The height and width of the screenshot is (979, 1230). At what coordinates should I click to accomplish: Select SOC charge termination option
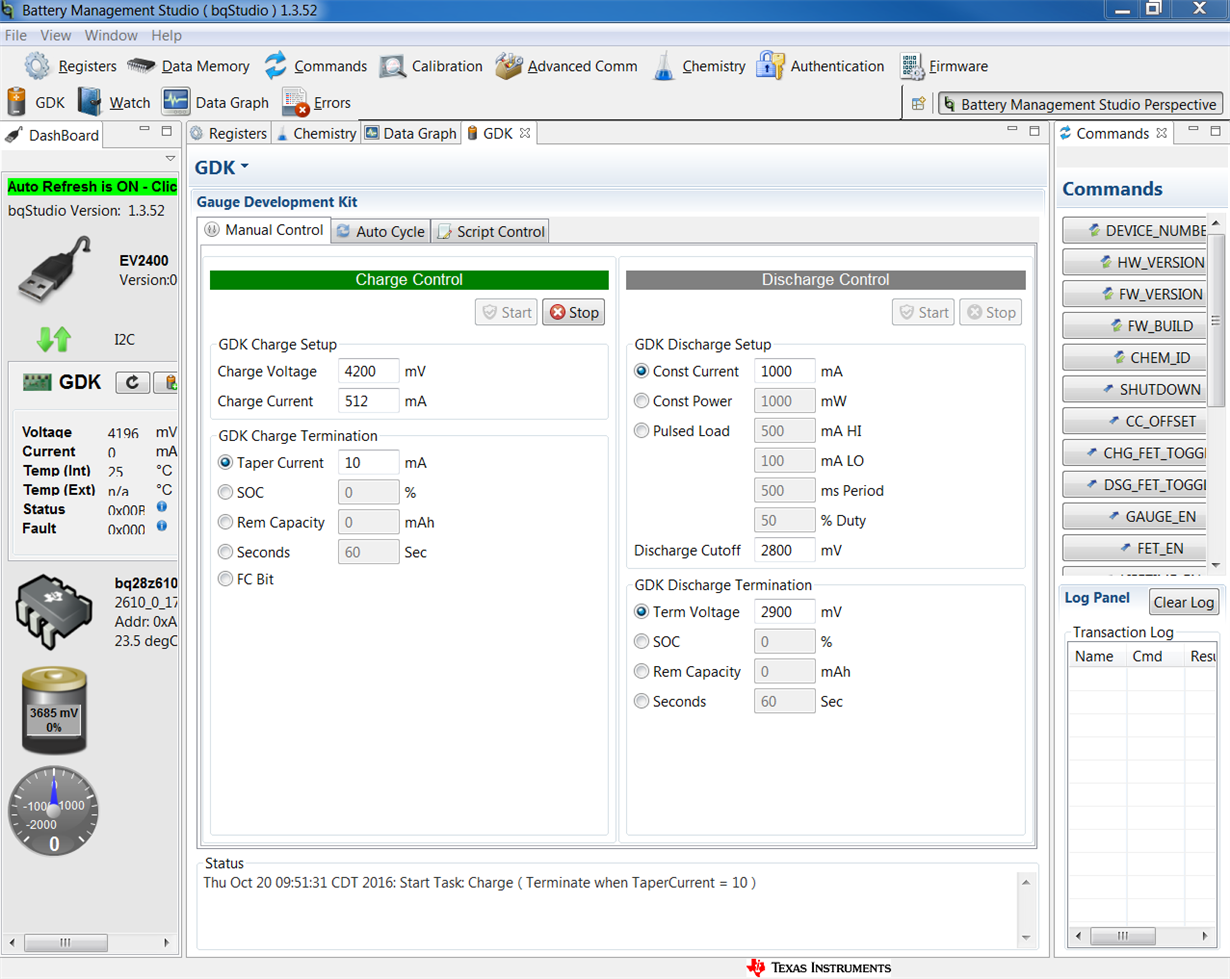click(226, 493)
